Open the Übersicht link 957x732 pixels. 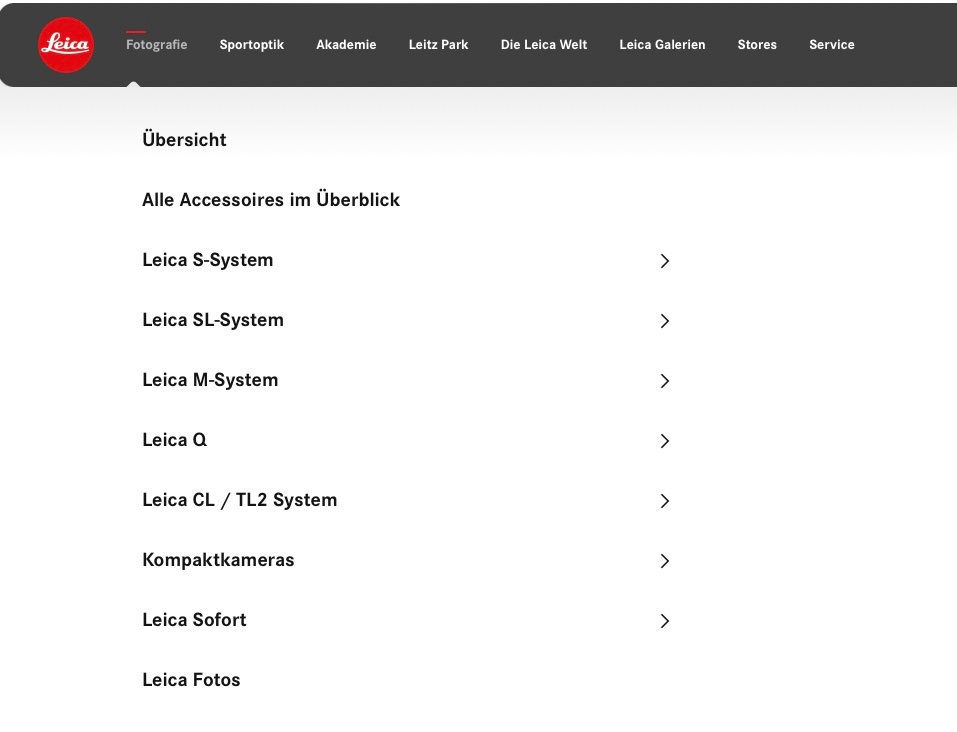184,140
